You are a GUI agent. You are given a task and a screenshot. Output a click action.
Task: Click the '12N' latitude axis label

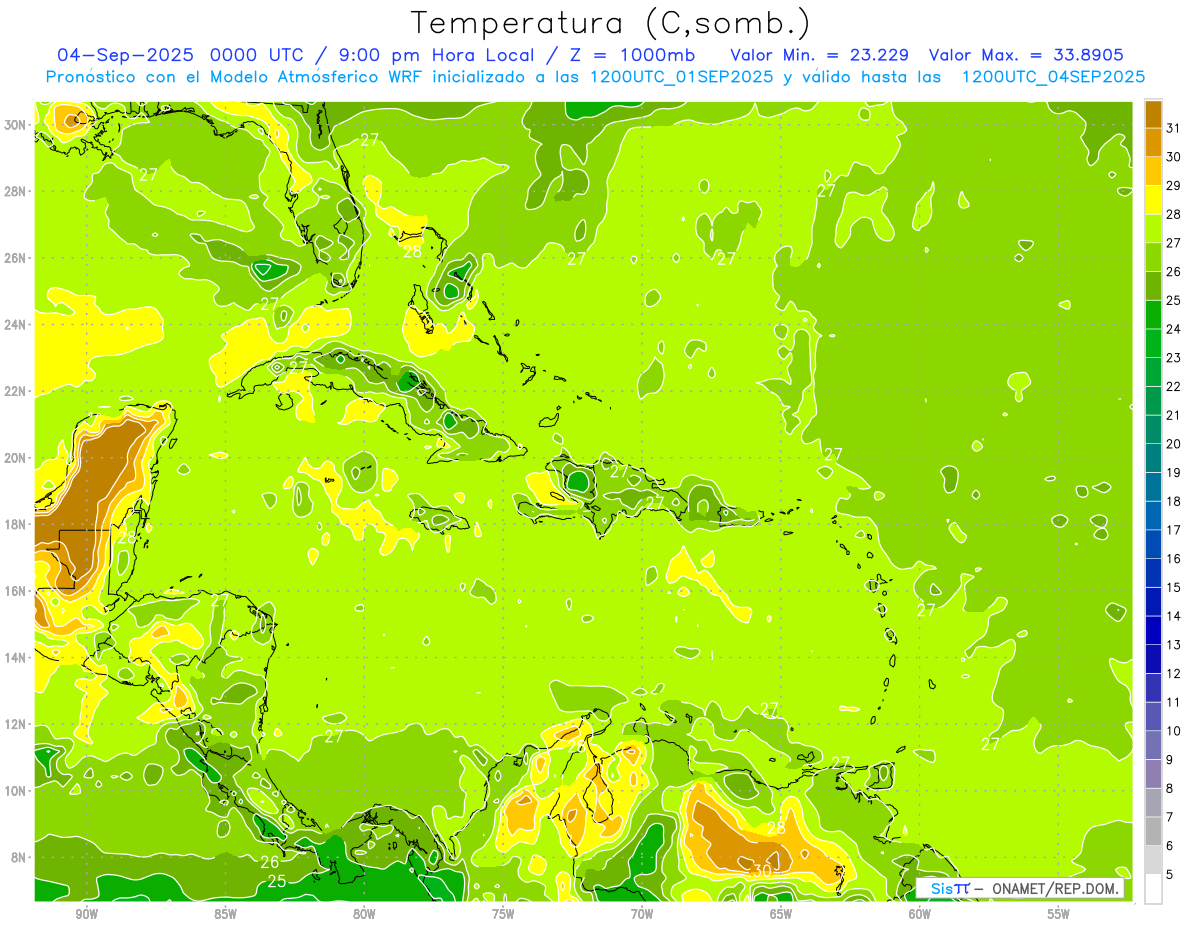coord(15,724)
